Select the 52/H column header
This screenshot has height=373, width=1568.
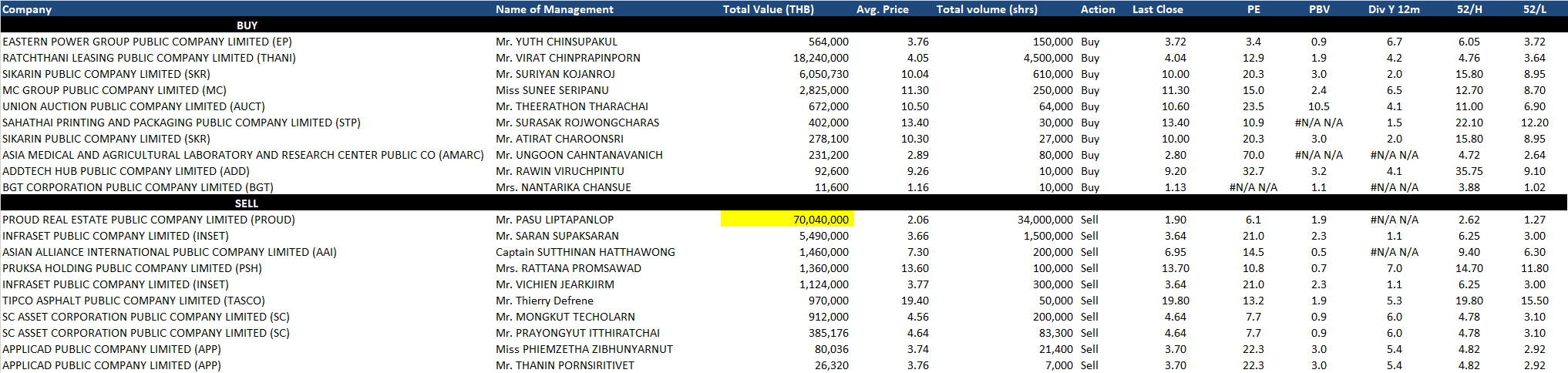[x=1469, y=9]
